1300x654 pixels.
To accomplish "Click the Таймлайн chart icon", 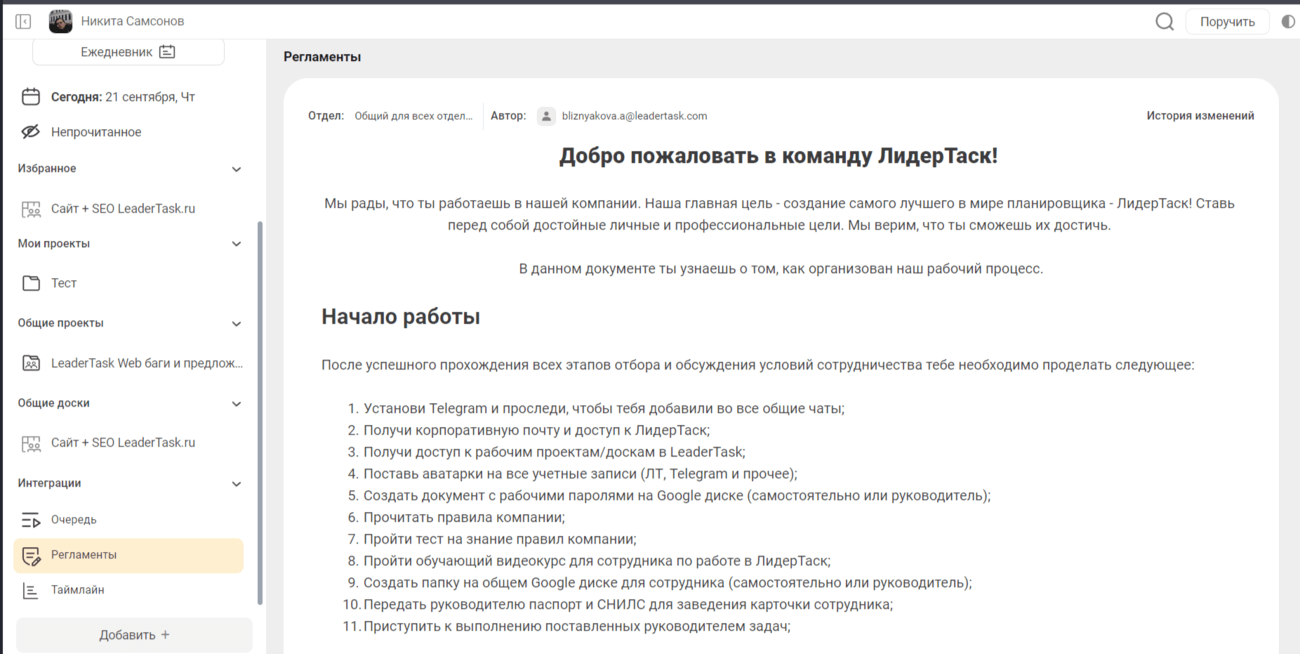I will [31, 590].
